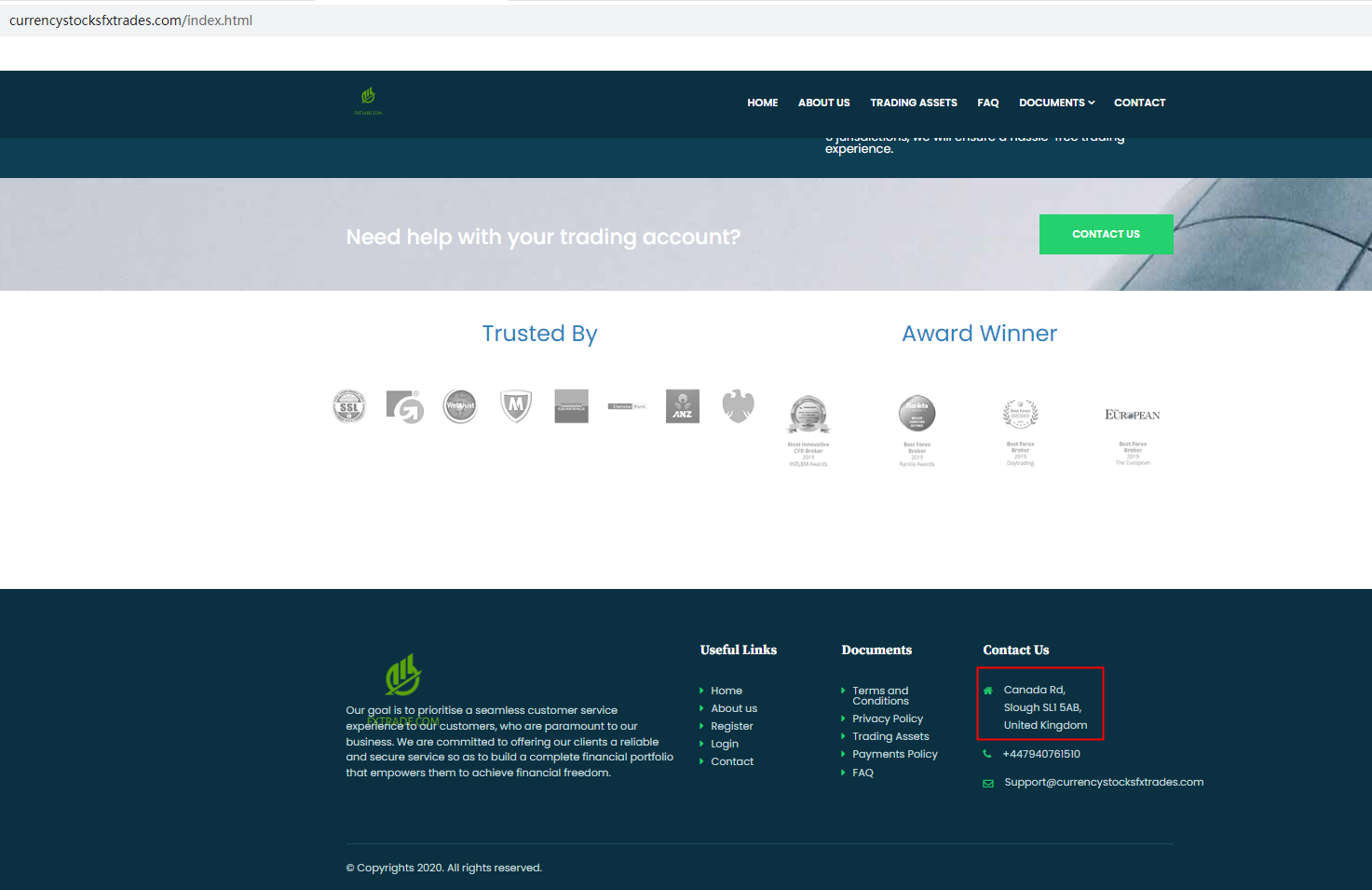Click the phone number +447940761510

coord(1041,754)
